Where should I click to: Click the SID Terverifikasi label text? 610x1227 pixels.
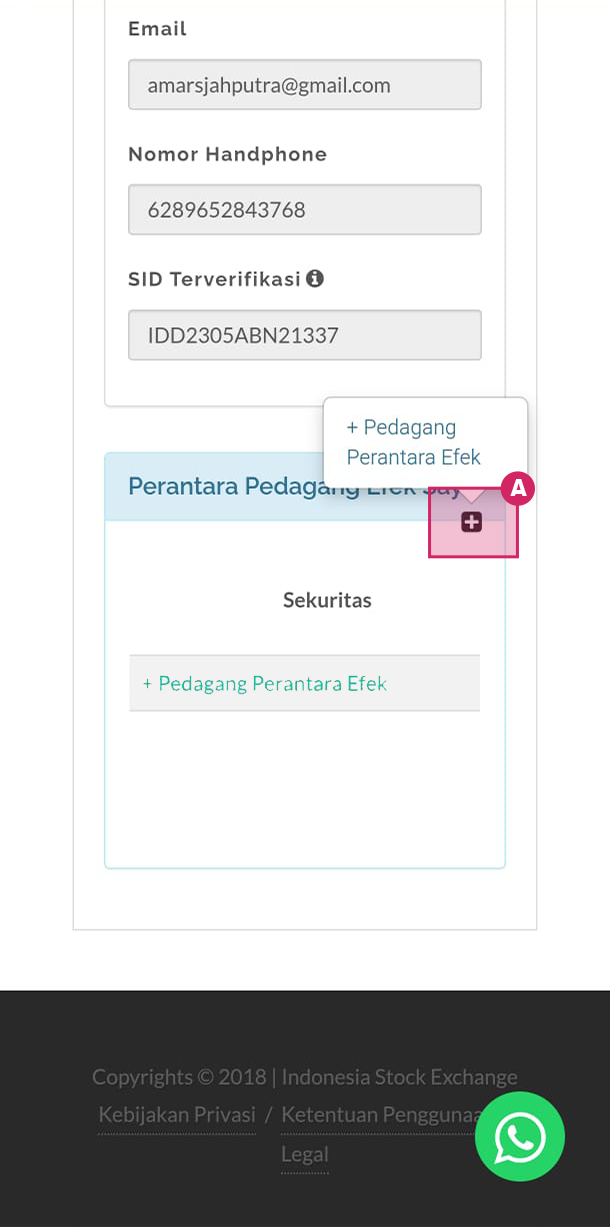214,279
